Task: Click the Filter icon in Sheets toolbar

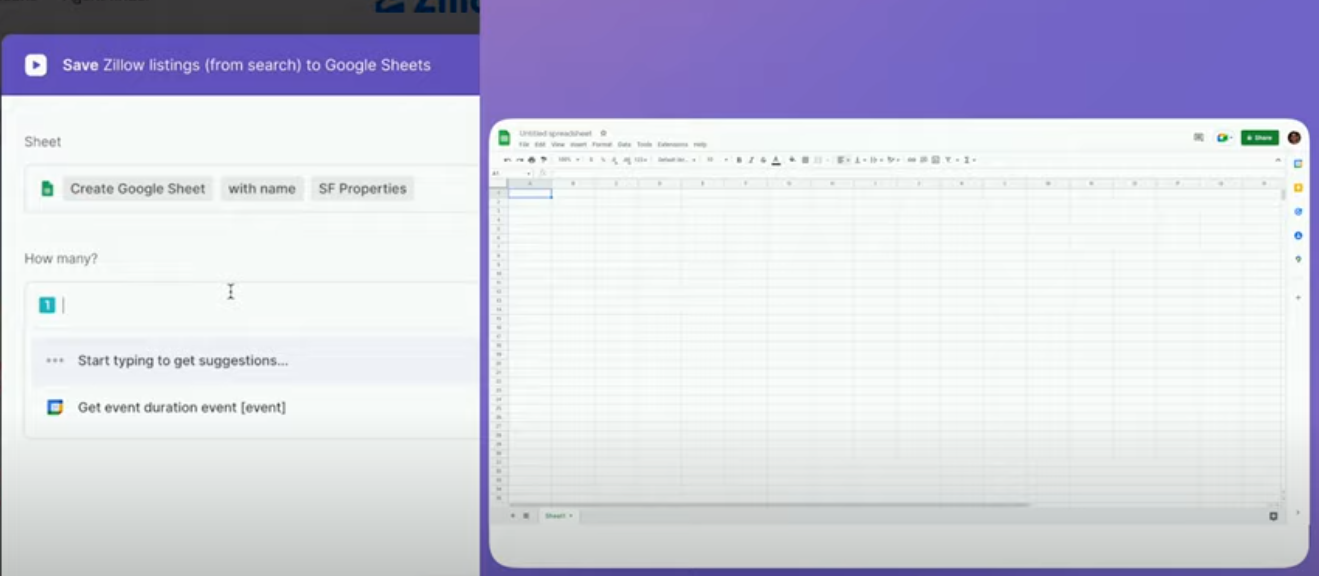Action: tap(948, 160)
